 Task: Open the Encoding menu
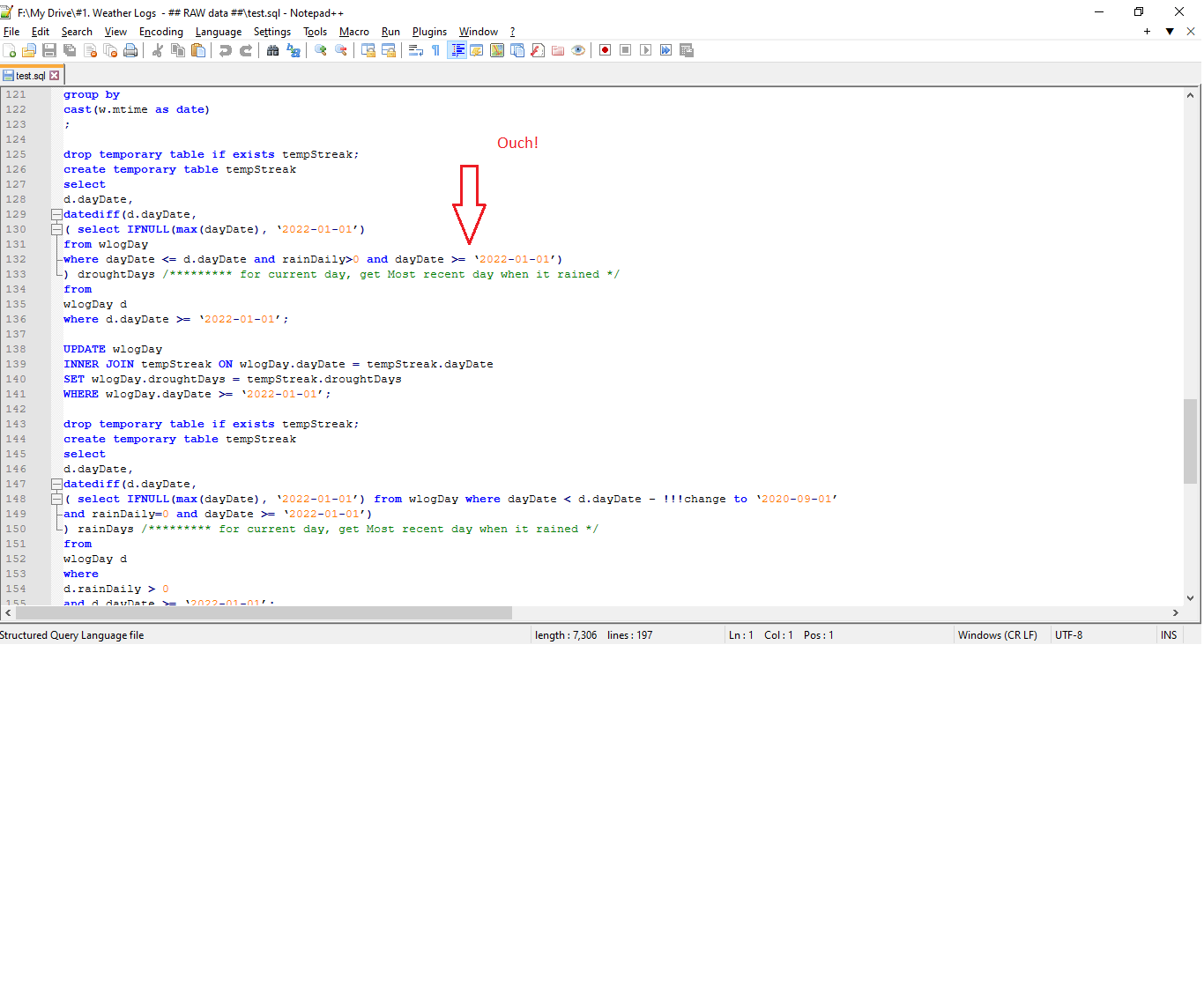[x=161, y=32]
